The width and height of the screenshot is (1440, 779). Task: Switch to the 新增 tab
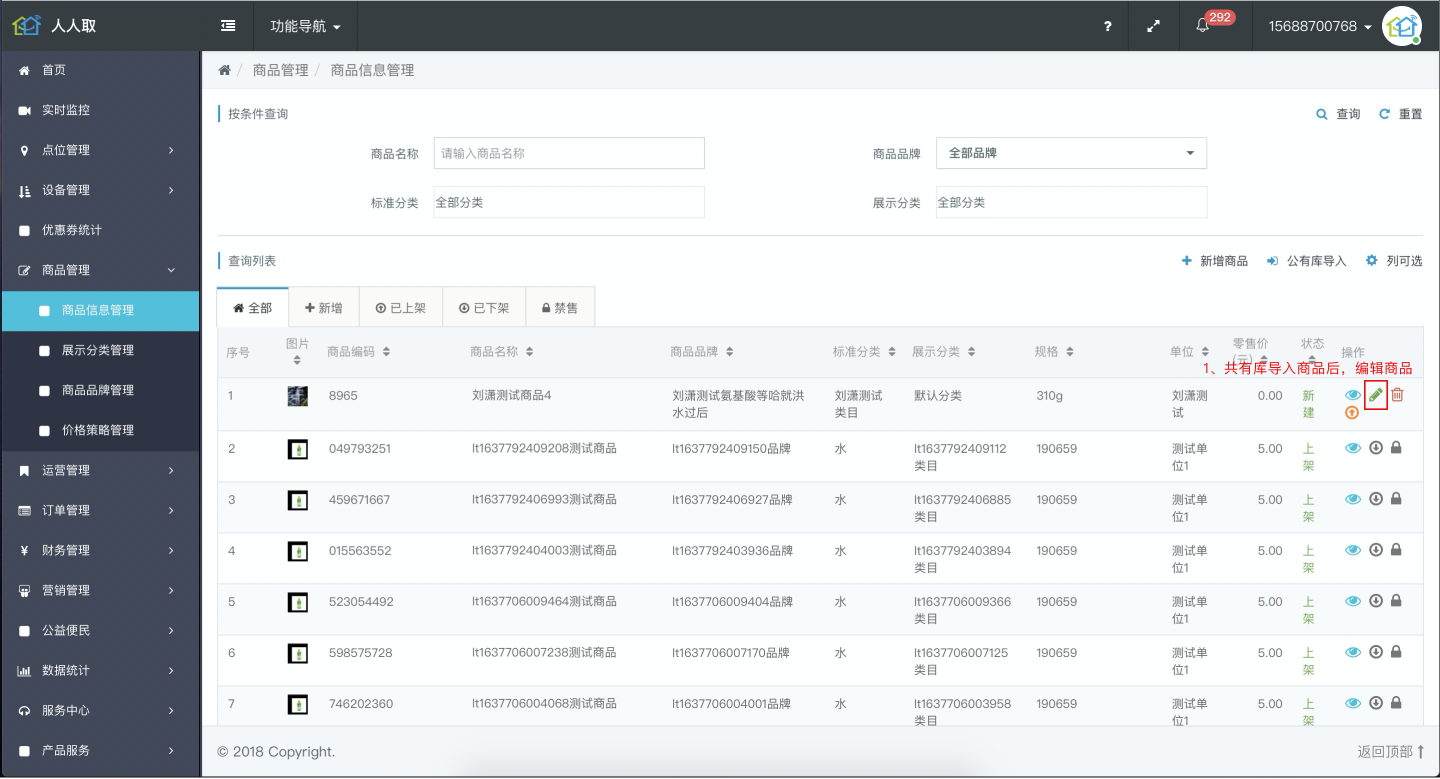pyautogui.click(x=324, y=308)
